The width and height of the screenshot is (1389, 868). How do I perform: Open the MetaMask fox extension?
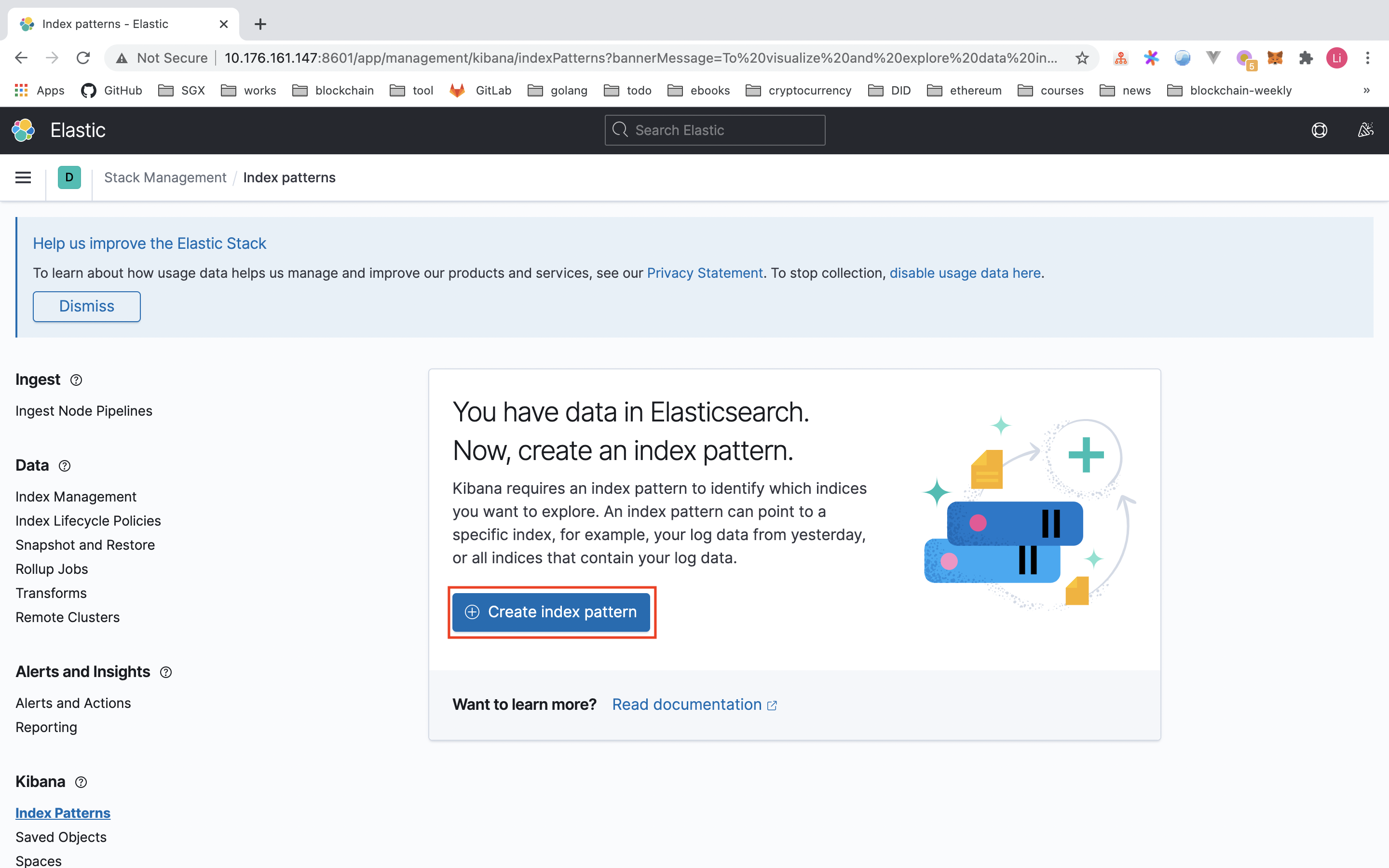1275,58
